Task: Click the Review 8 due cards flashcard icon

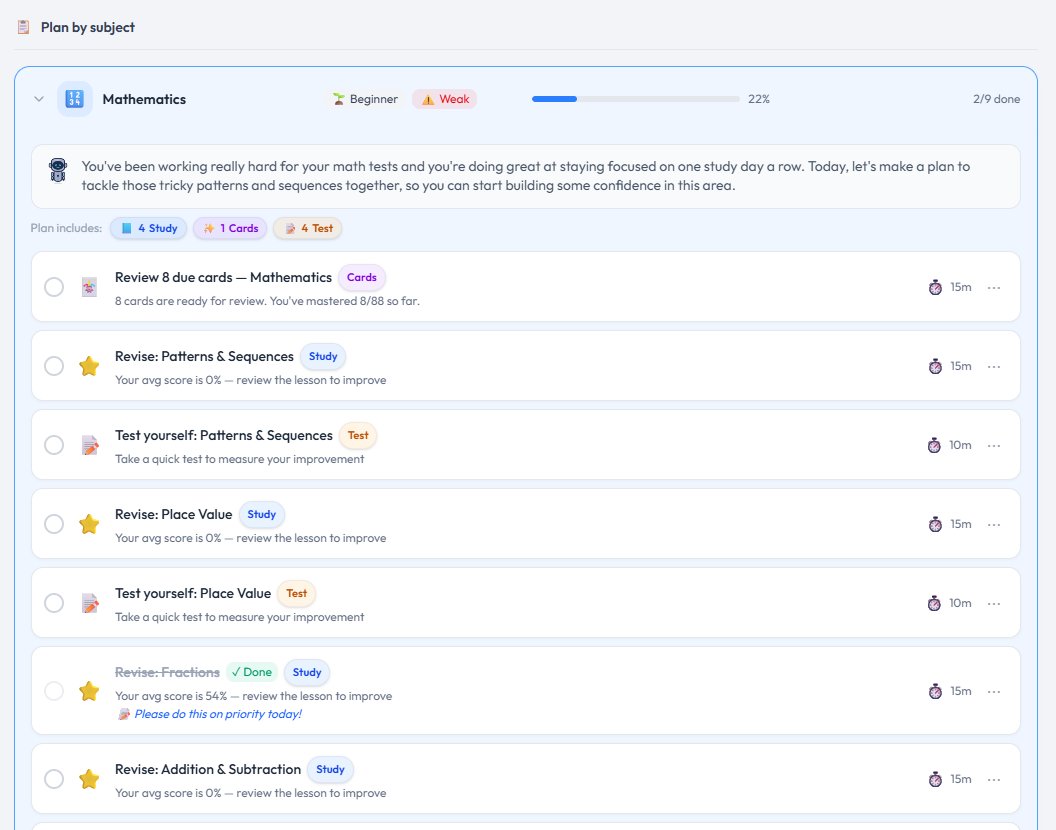Action: (x=89, y=287)
